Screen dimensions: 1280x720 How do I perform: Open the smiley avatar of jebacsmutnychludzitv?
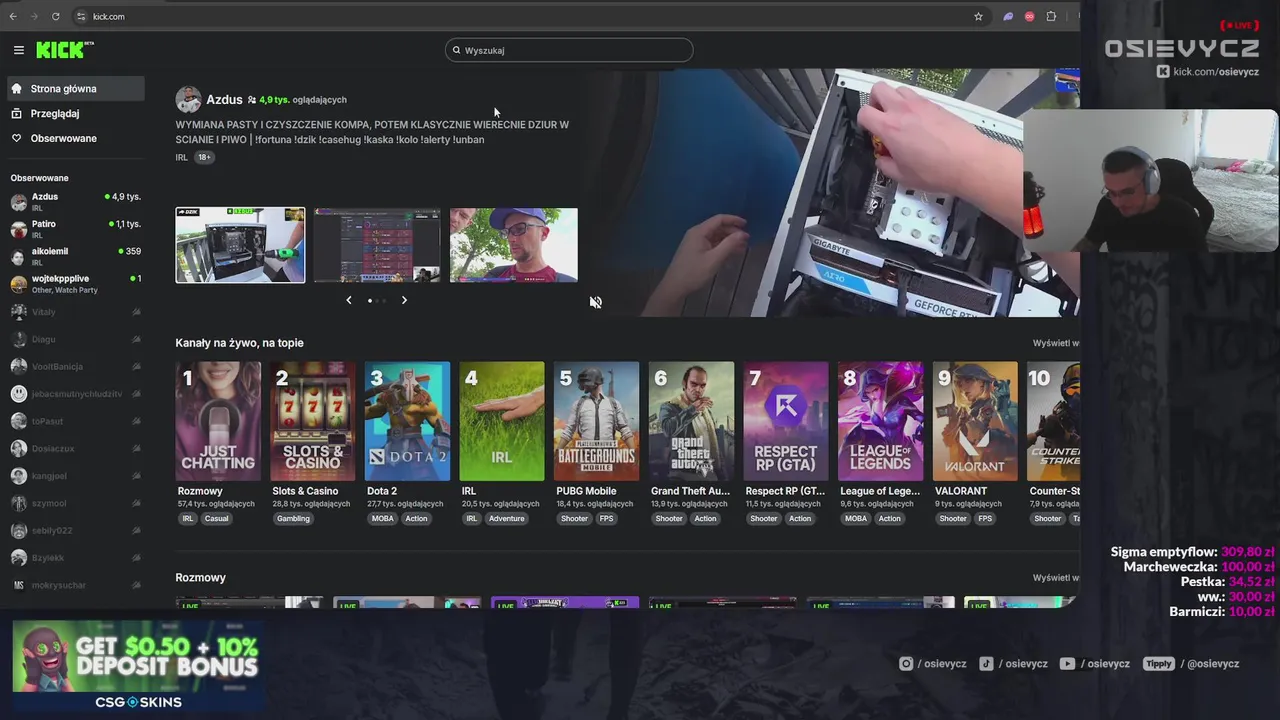pyautogui.click(x=18, y=394)
